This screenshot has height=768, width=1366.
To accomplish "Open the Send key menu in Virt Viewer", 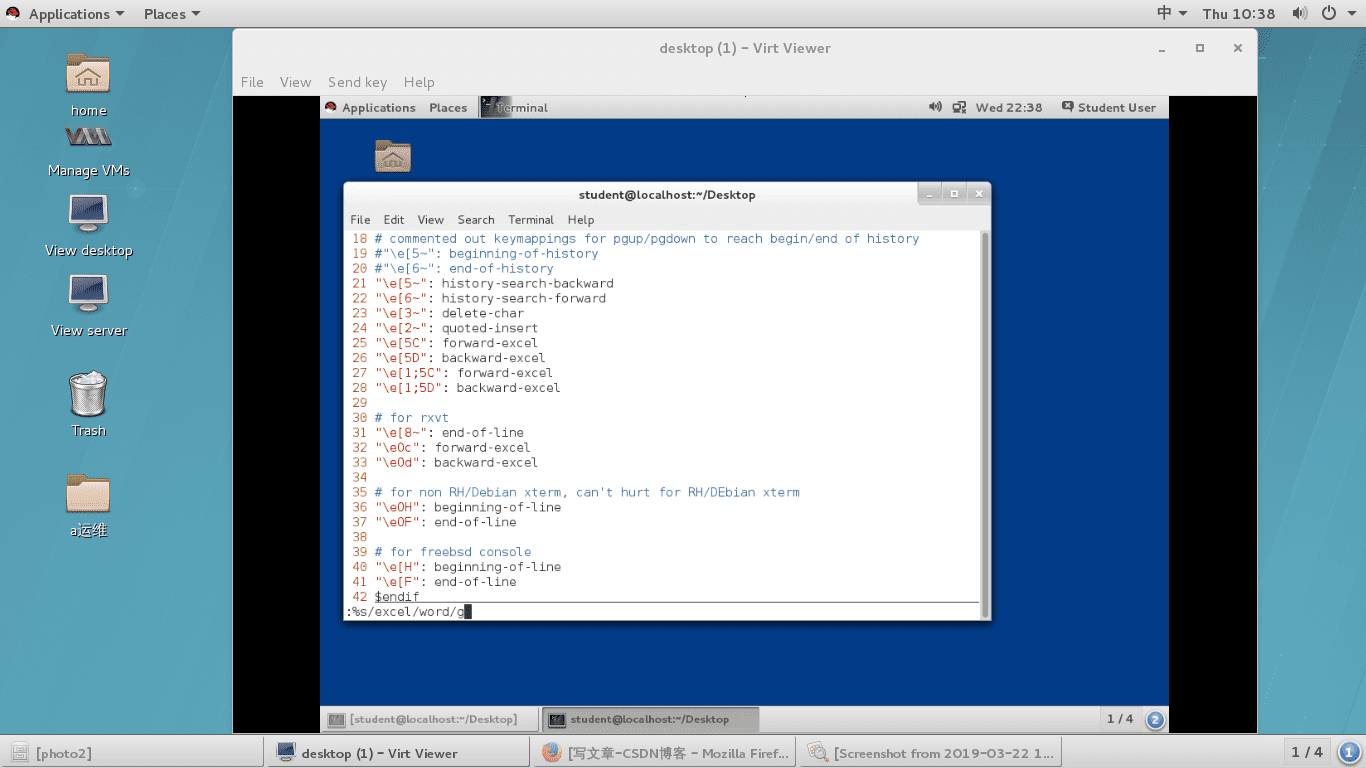I will coord(357,82).
